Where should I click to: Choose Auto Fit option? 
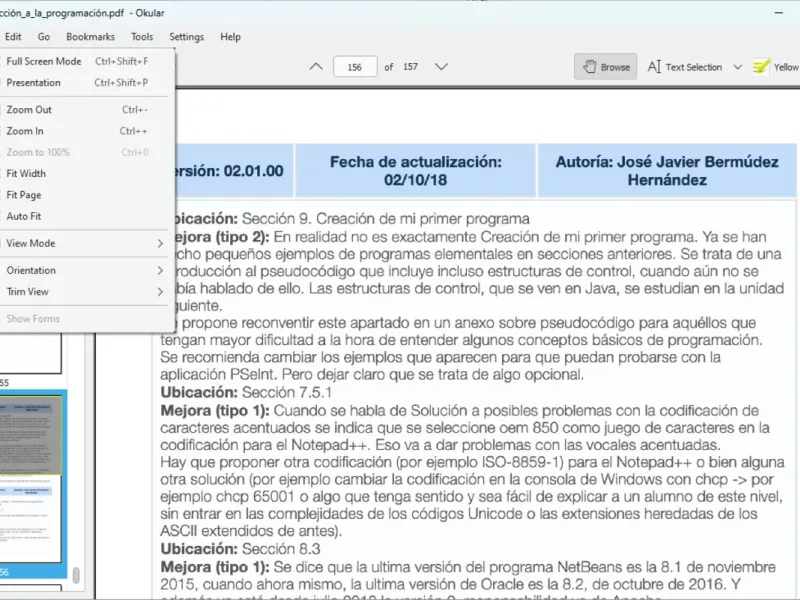click(x=84, y=216)
